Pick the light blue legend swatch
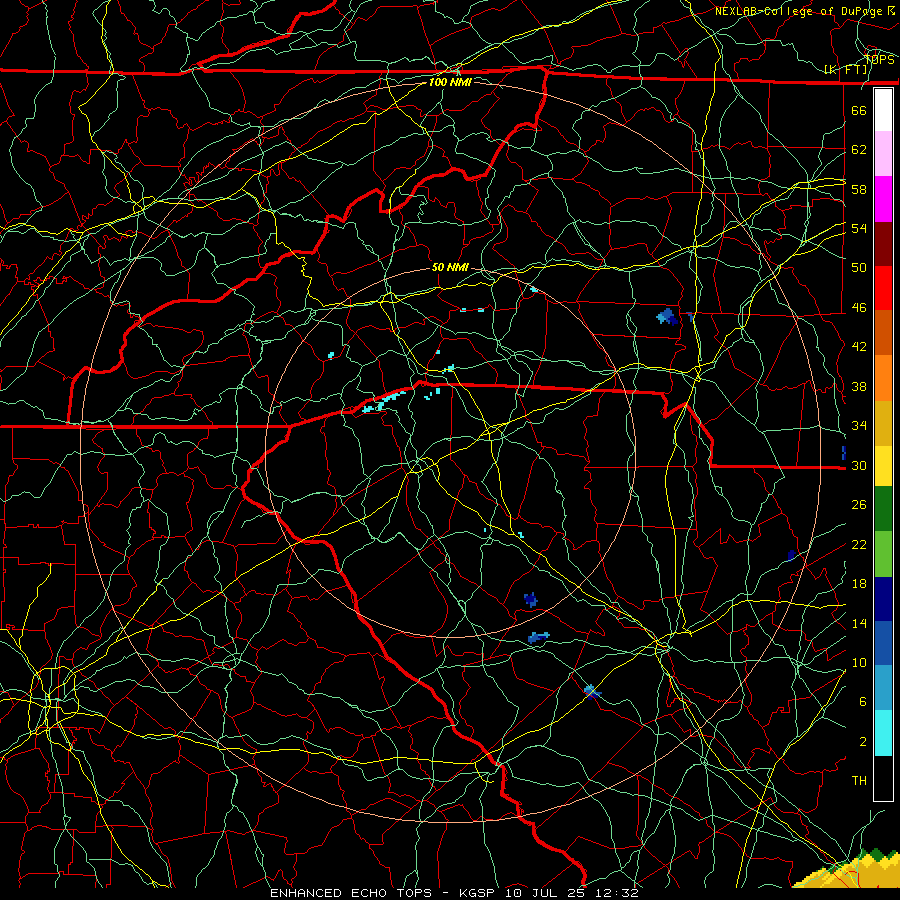The height and width of the screenshot is (900, 900). point(883,688)
